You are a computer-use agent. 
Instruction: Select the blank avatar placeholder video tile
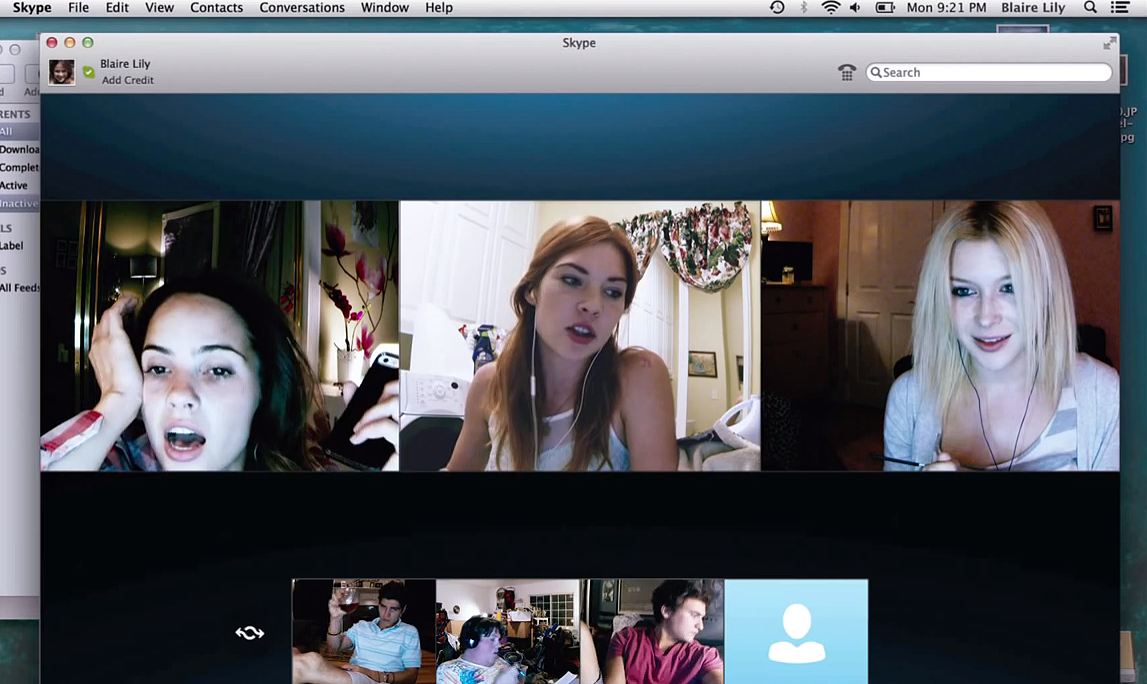click(796, 631)
